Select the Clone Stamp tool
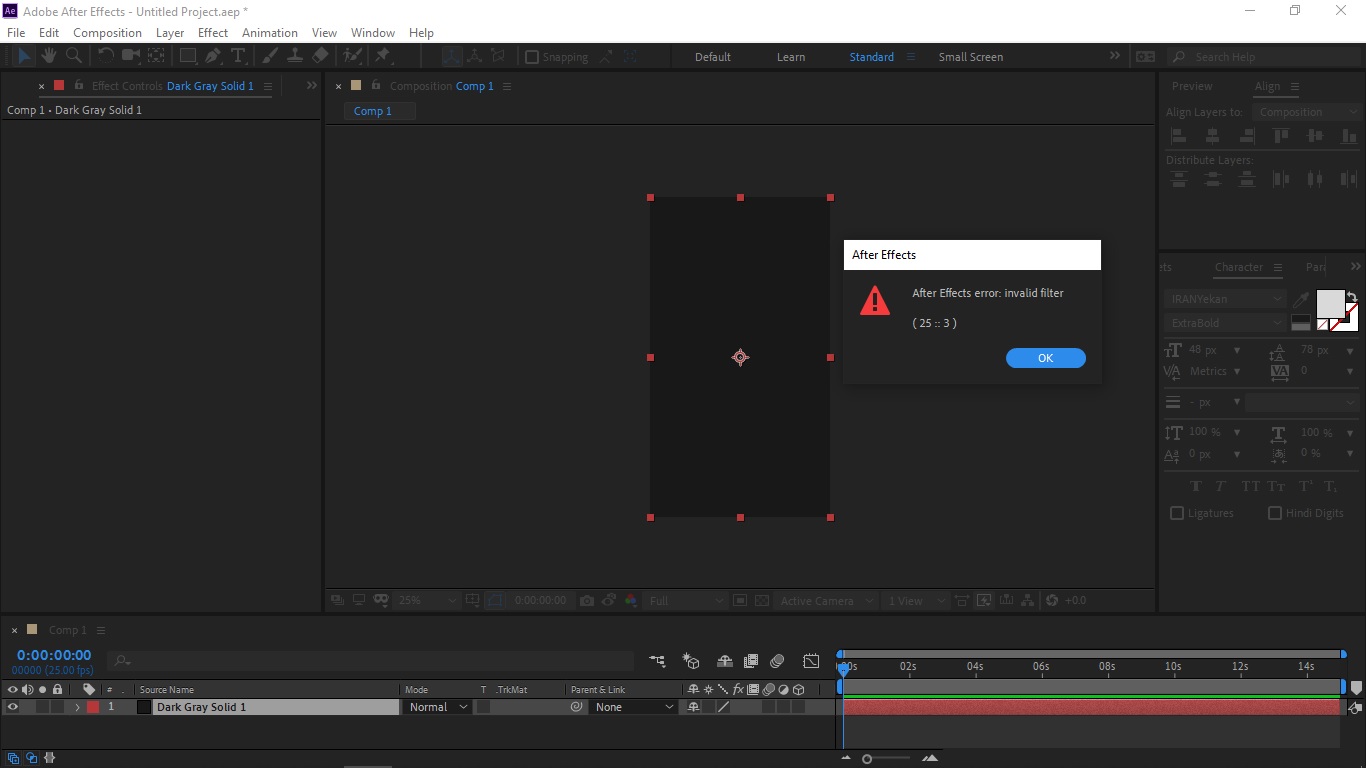1366x768 pixels. pyautogui.click(x=295, y=56)
